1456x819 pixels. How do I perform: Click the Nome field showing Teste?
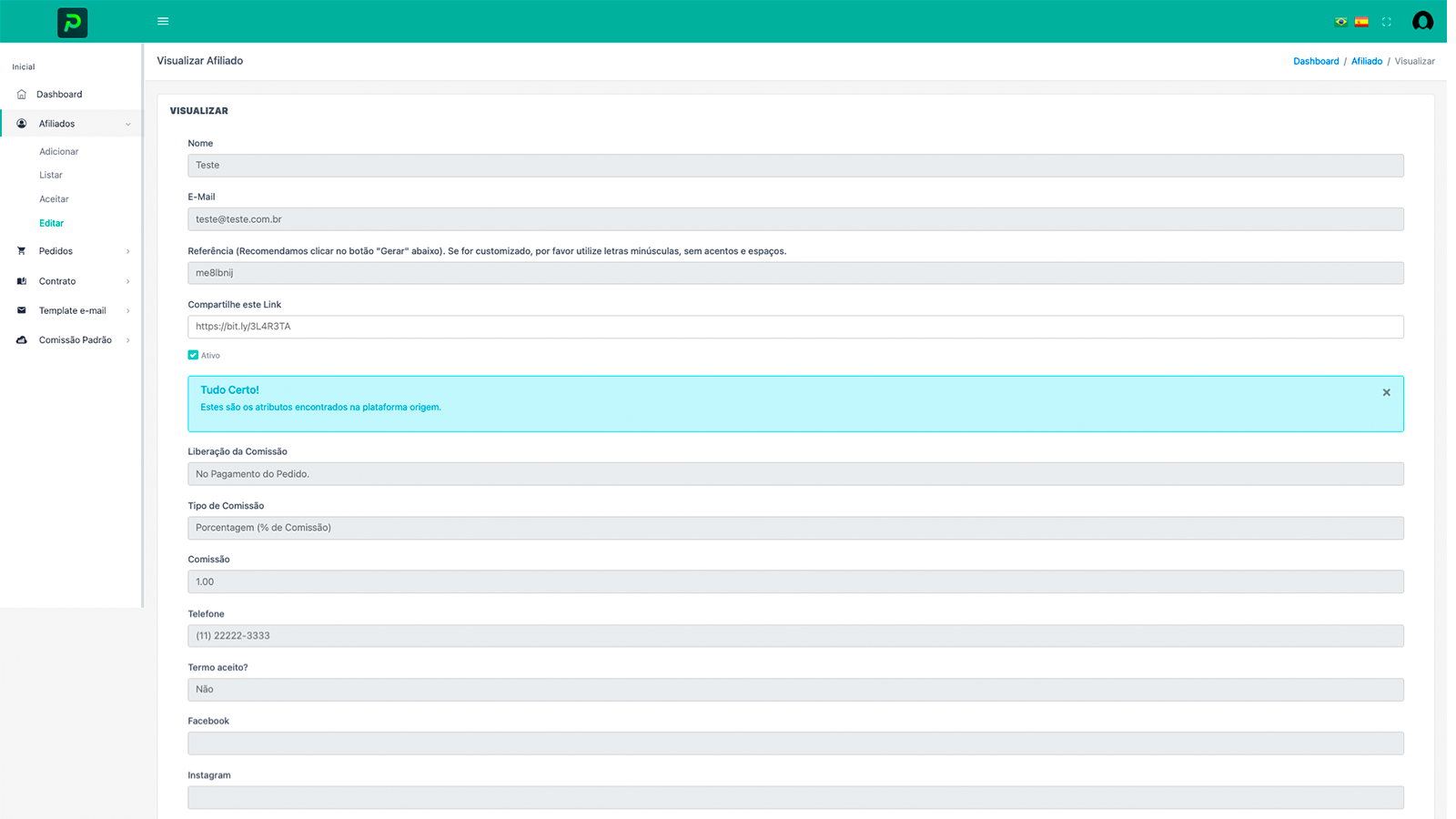pos(795,166)
